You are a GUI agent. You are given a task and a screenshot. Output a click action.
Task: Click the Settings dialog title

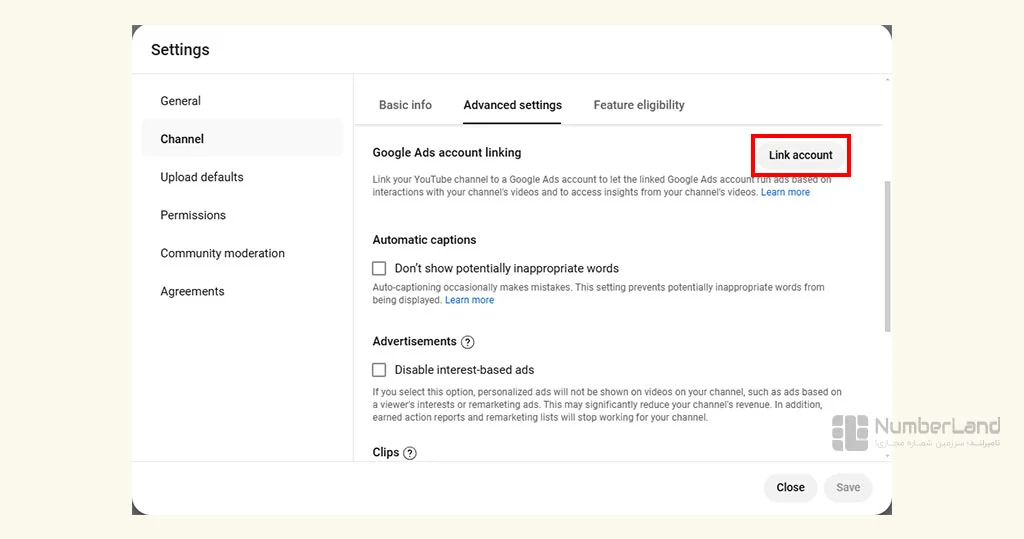coord(180,50)
